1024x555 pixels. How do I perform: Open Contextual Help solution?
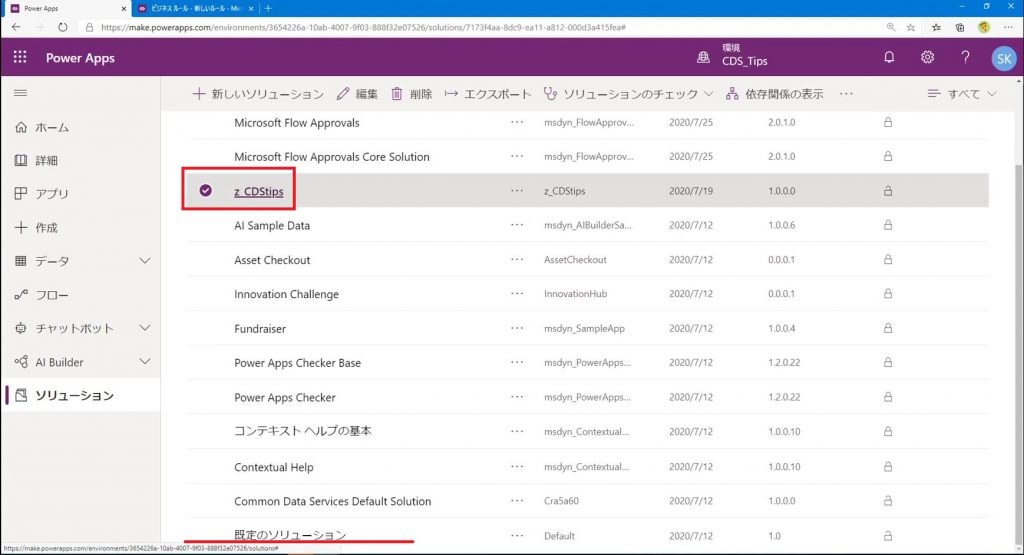[274, 468]
